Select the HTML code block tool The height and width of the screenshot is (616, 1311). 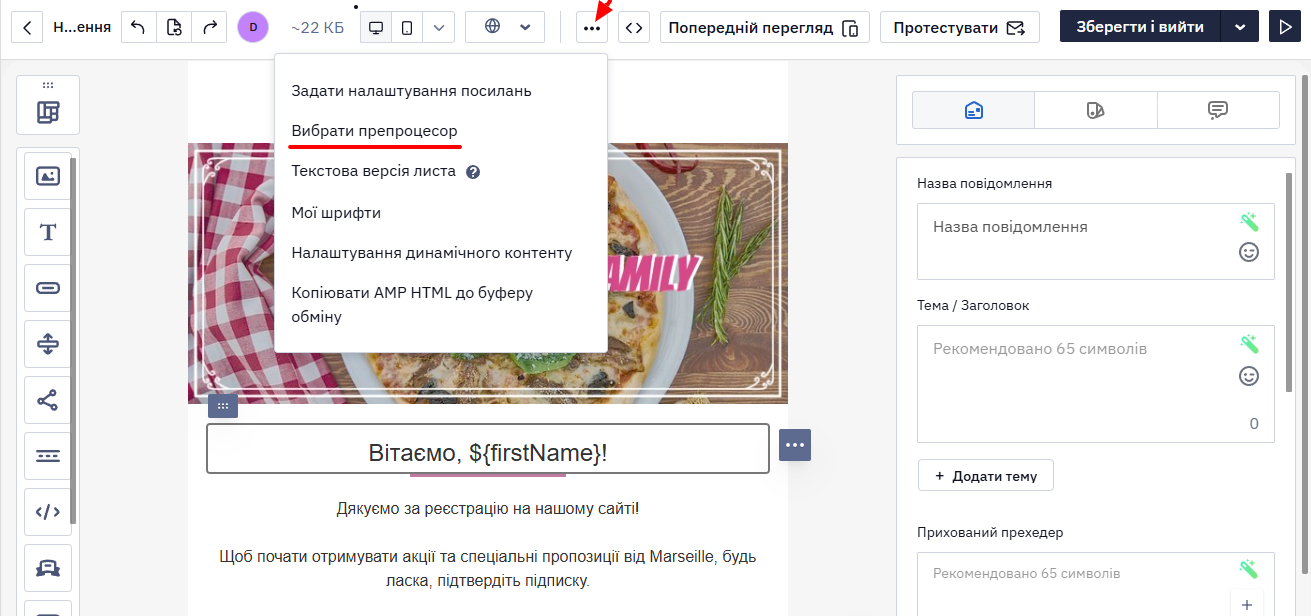pos(48,512)
